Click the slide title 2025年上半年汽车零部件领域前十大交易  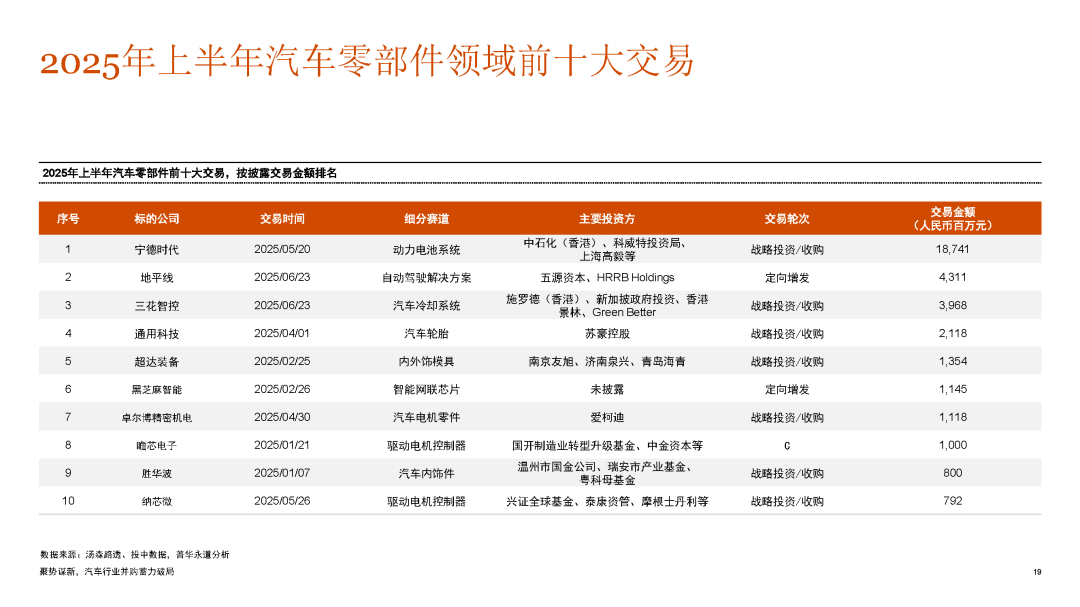[x=367, y=61]
